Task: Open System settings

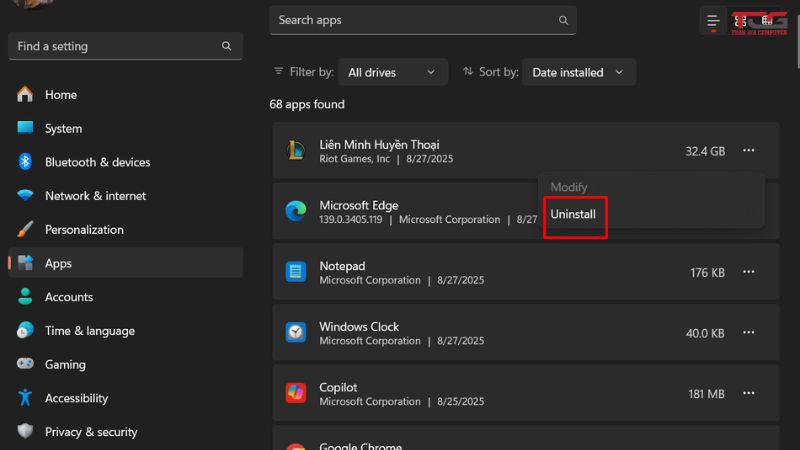Action: click(63, 128)
